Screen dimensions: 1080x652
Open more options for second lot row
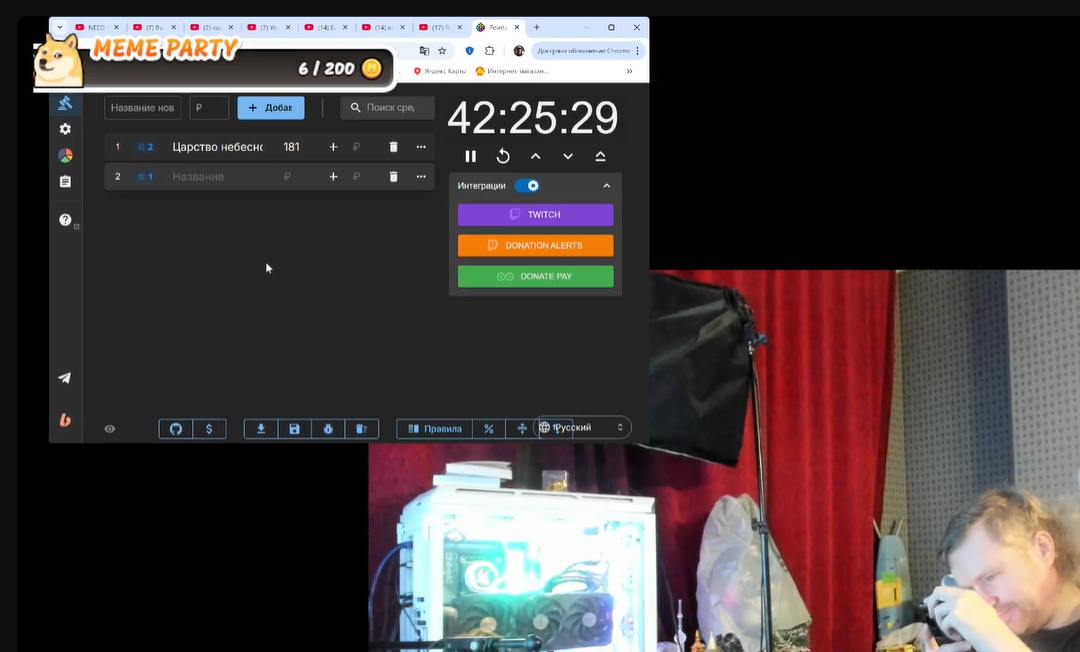(x=421, y=177)
